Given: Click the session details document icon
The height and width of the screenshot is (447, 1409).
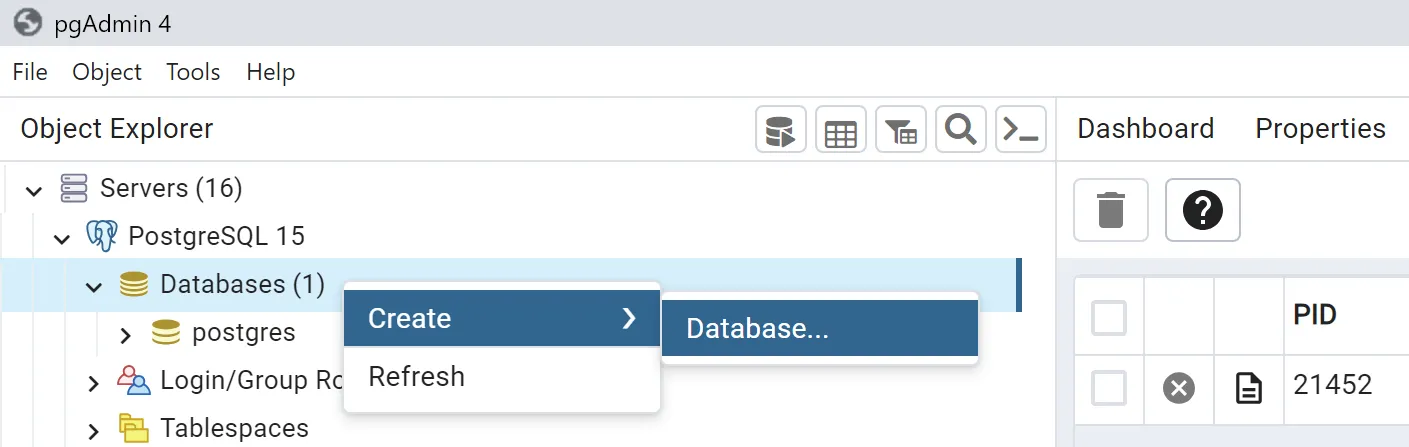Looking at the screenshot, I should (x=1248, y=387).
